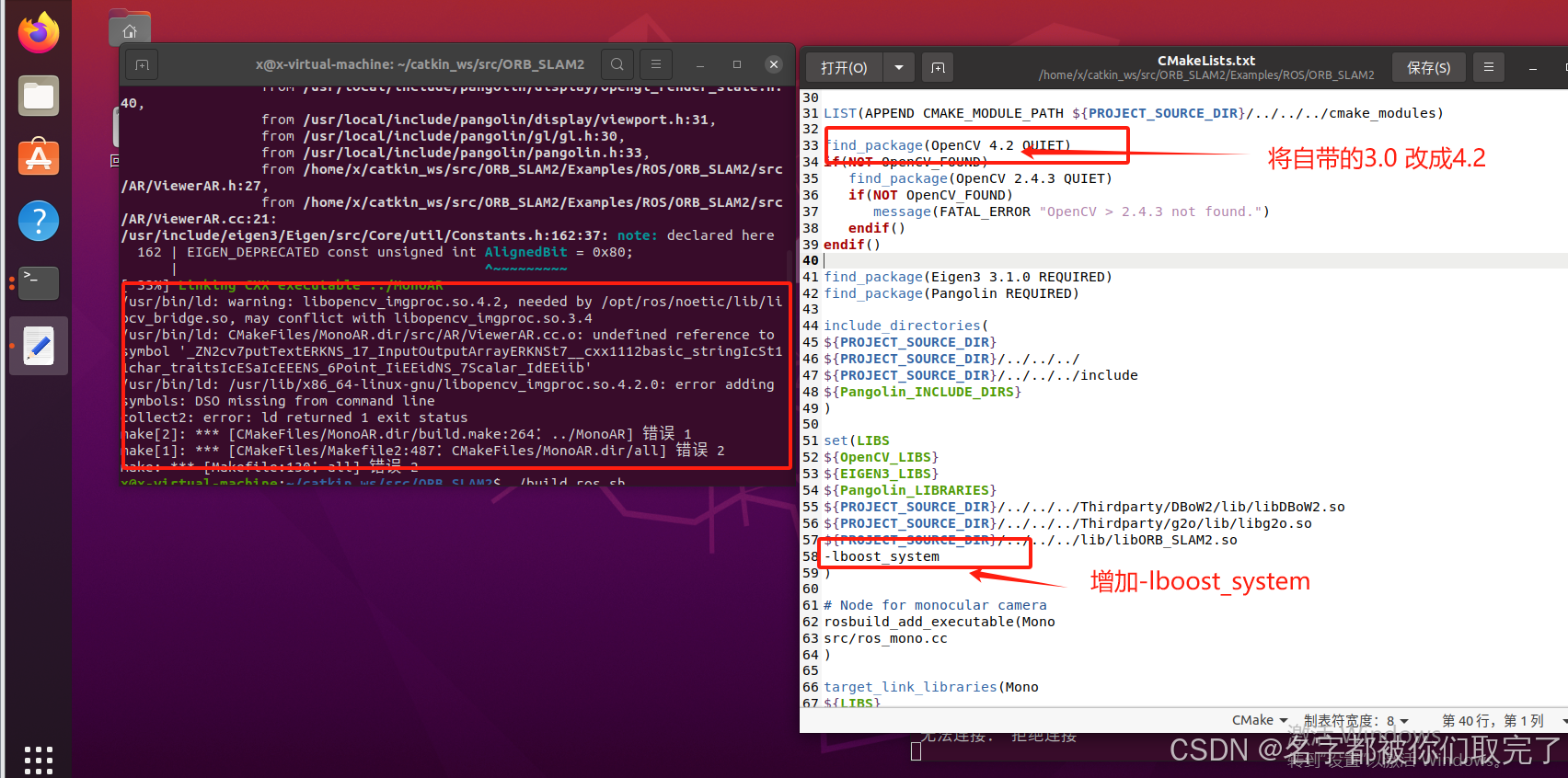The image size is (1568, 778).
Task: Open new tab in terminal window
Action: click(142, 64)
